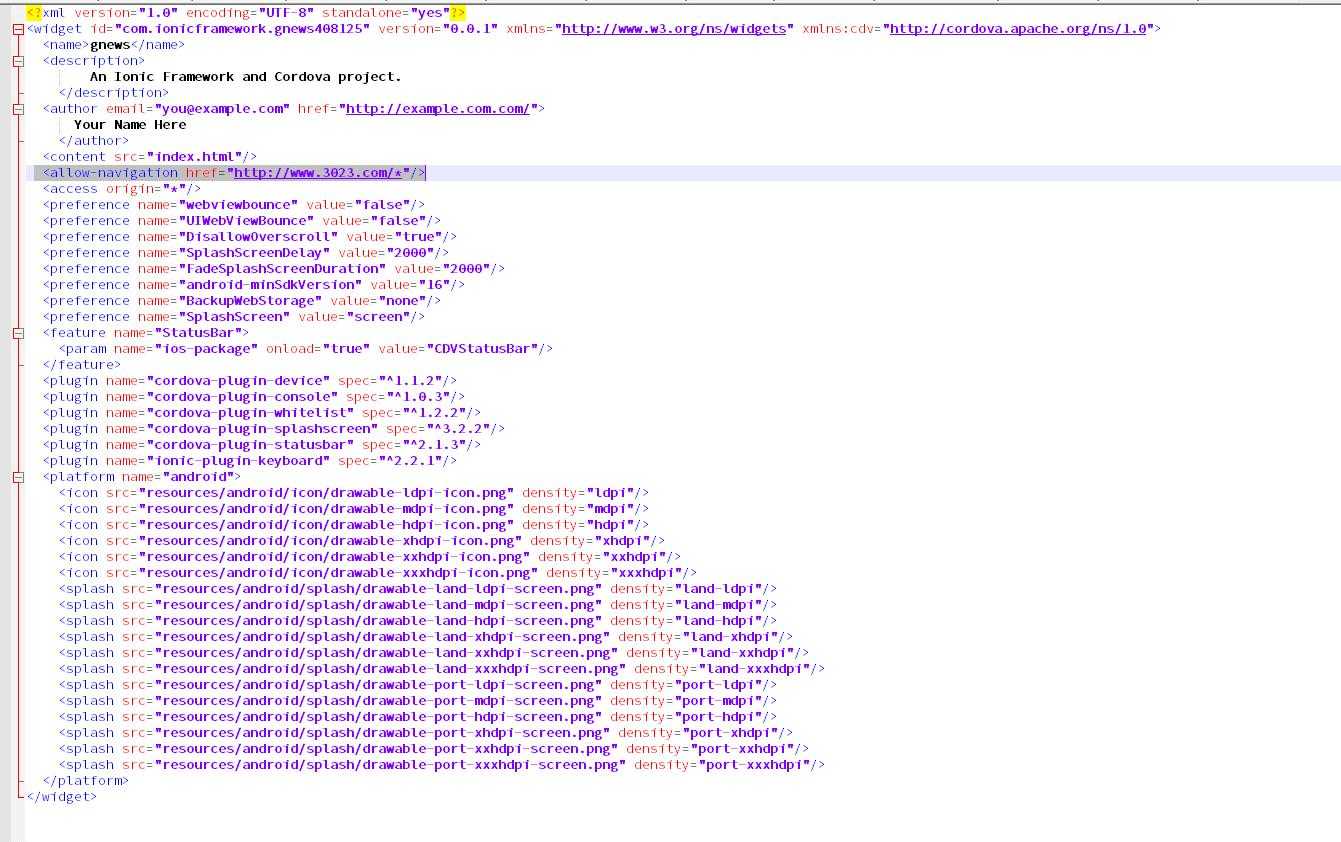Click the version value '0.0.1'
This screenshot has width=1341, height=842.
point(470,29)
